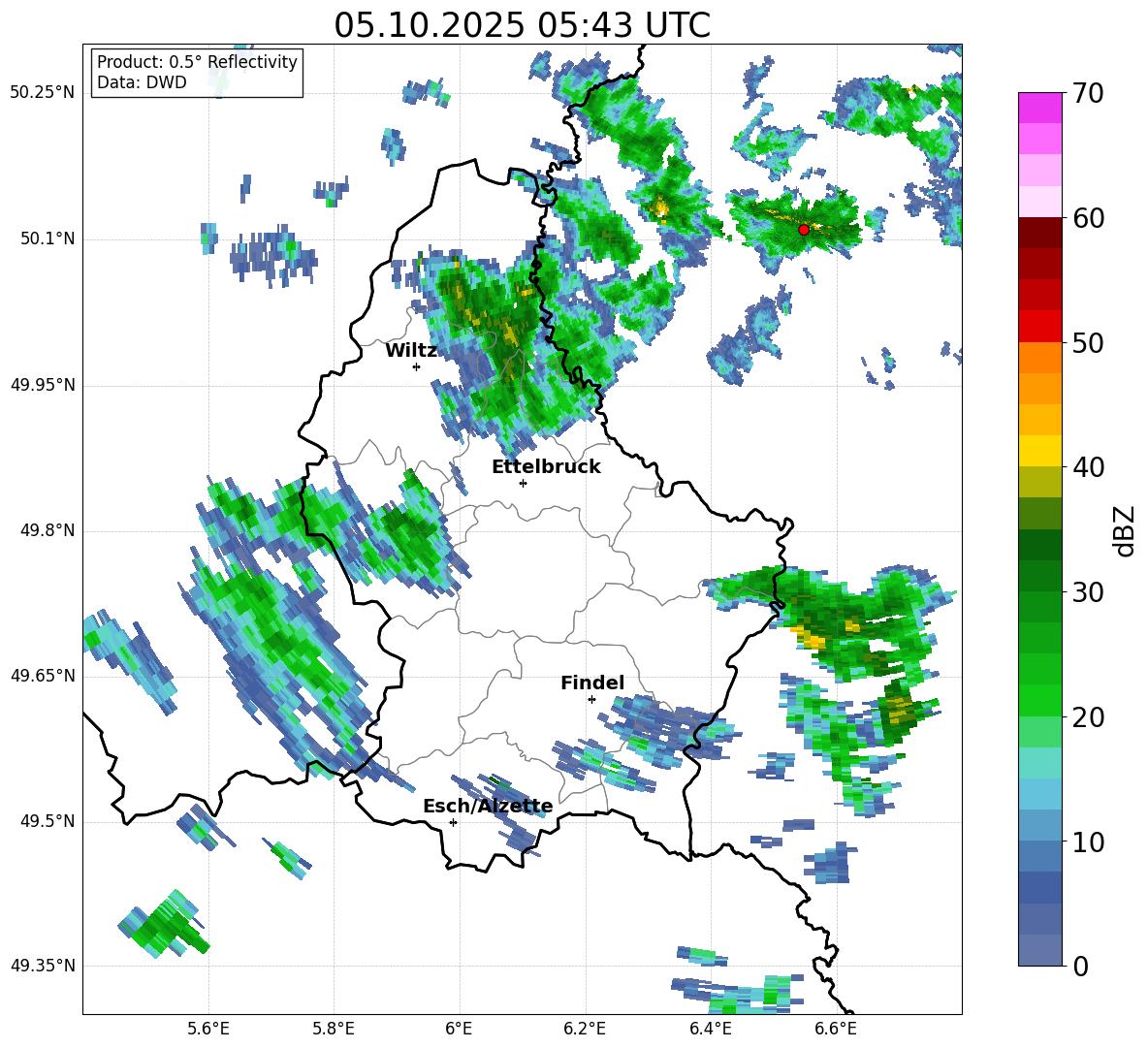
Task: Click the 20 tick on the colorbar
Action: [1088, 716]
